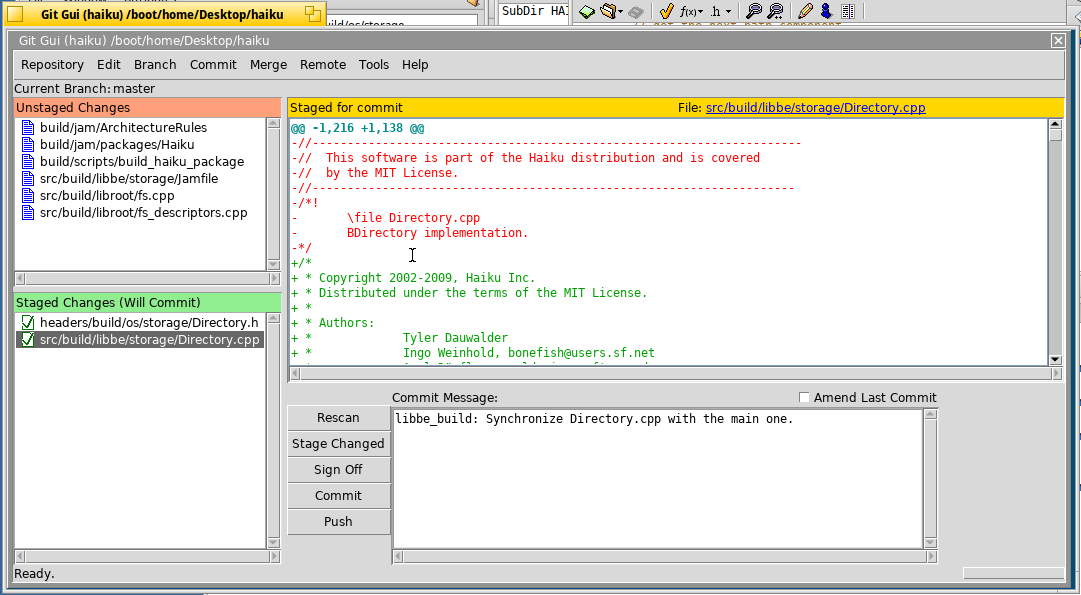Image resolution: width=1081 pixels, height=595 pixels.
Task: Open dropdown arrow next to the folder icon
Action: tap(620, 12)
